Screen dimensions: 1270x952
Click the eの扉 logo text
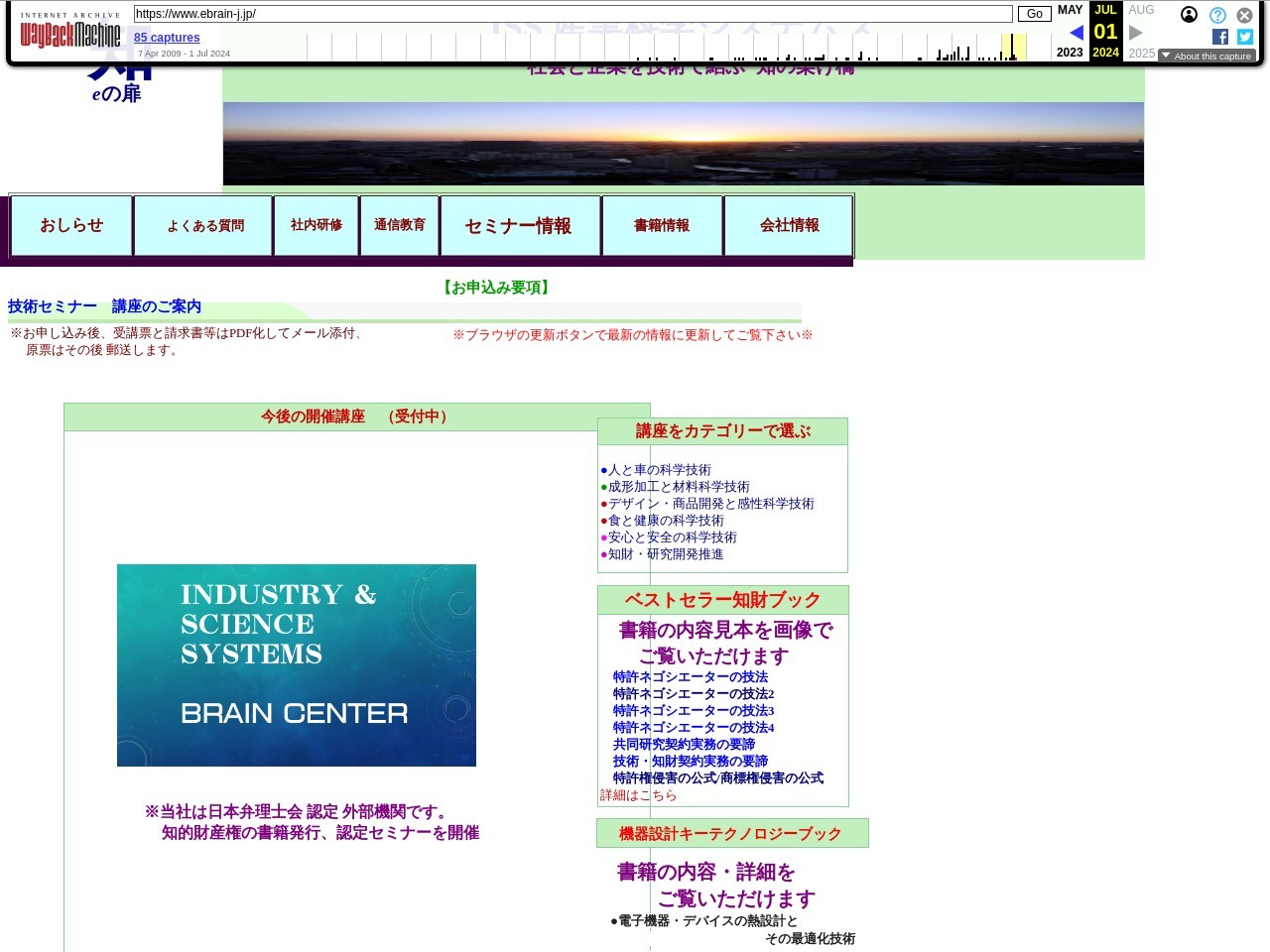click(116, 93)
